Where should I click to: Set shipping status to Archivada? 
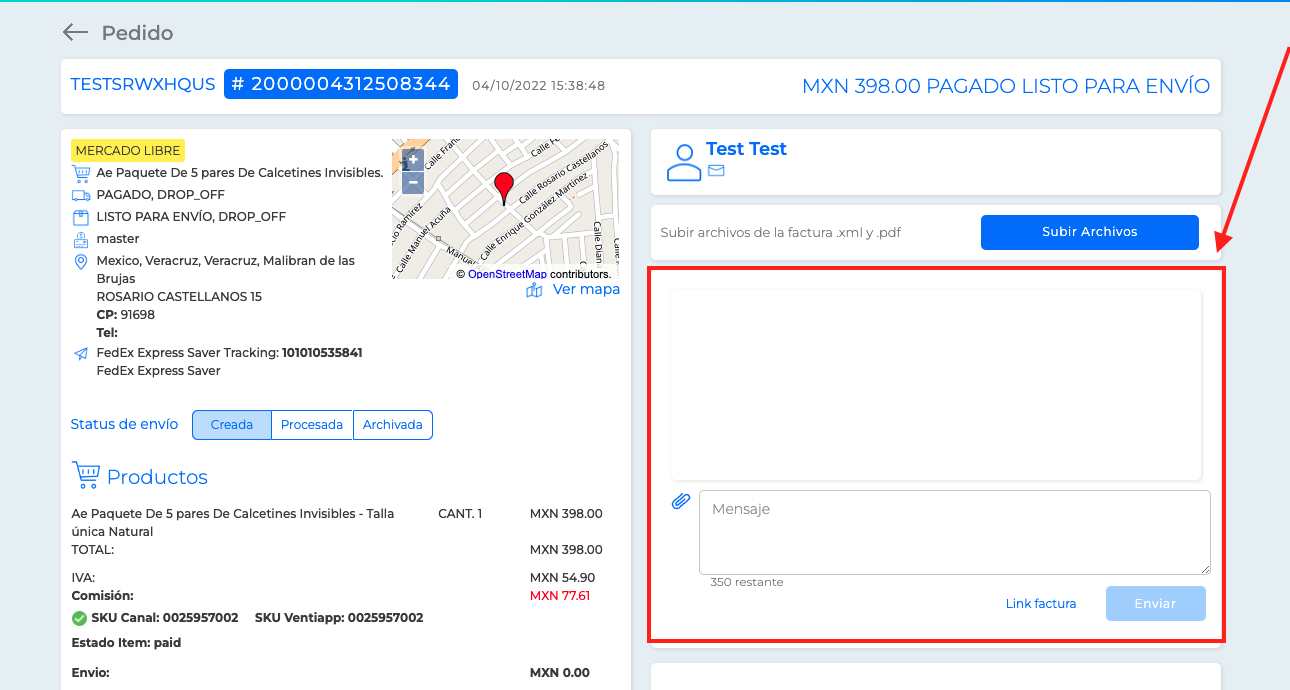pyautogui.click(x=393, y=425)
